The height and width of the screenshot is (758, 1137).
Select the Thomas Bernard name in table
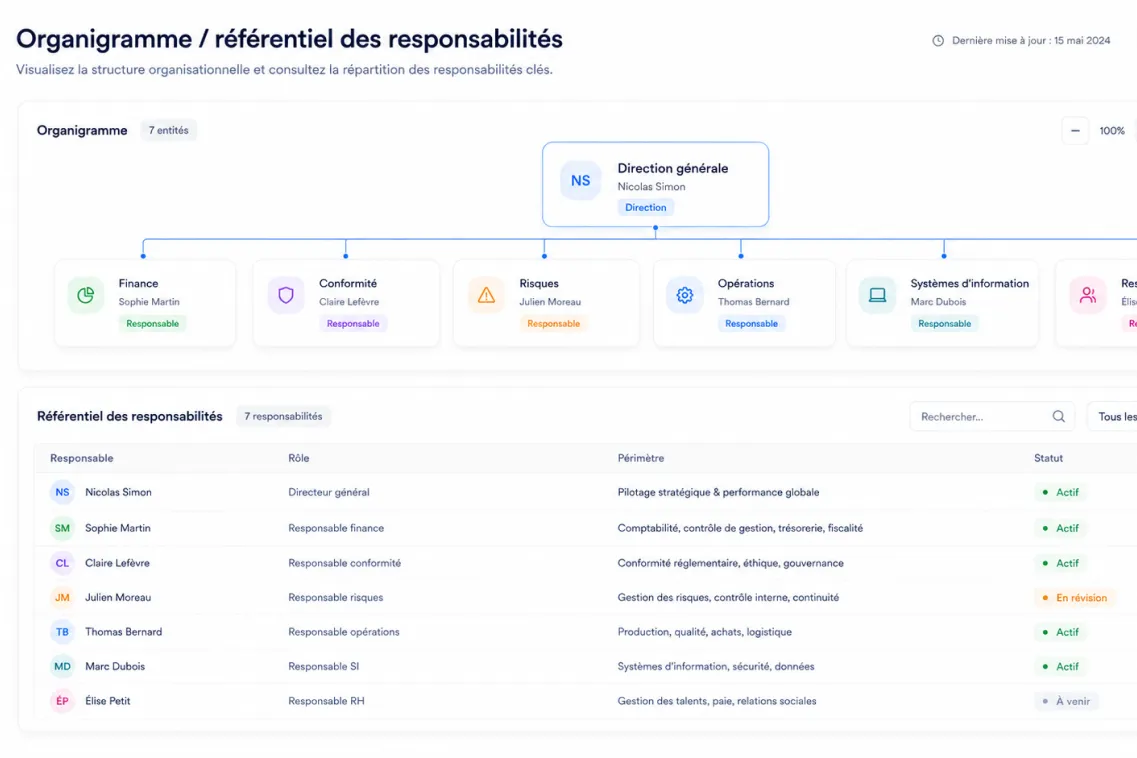(x=123, y=632)
